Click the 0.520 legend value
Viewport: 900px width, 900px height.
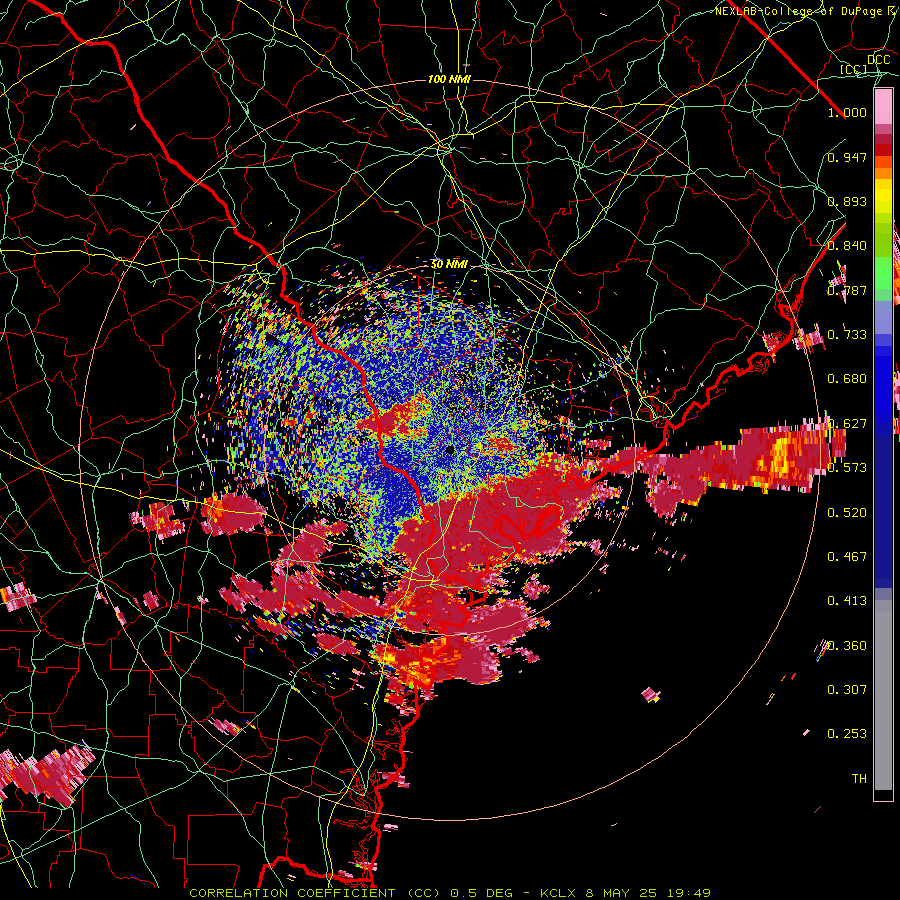pyautogui.click(x=847, y=512)
